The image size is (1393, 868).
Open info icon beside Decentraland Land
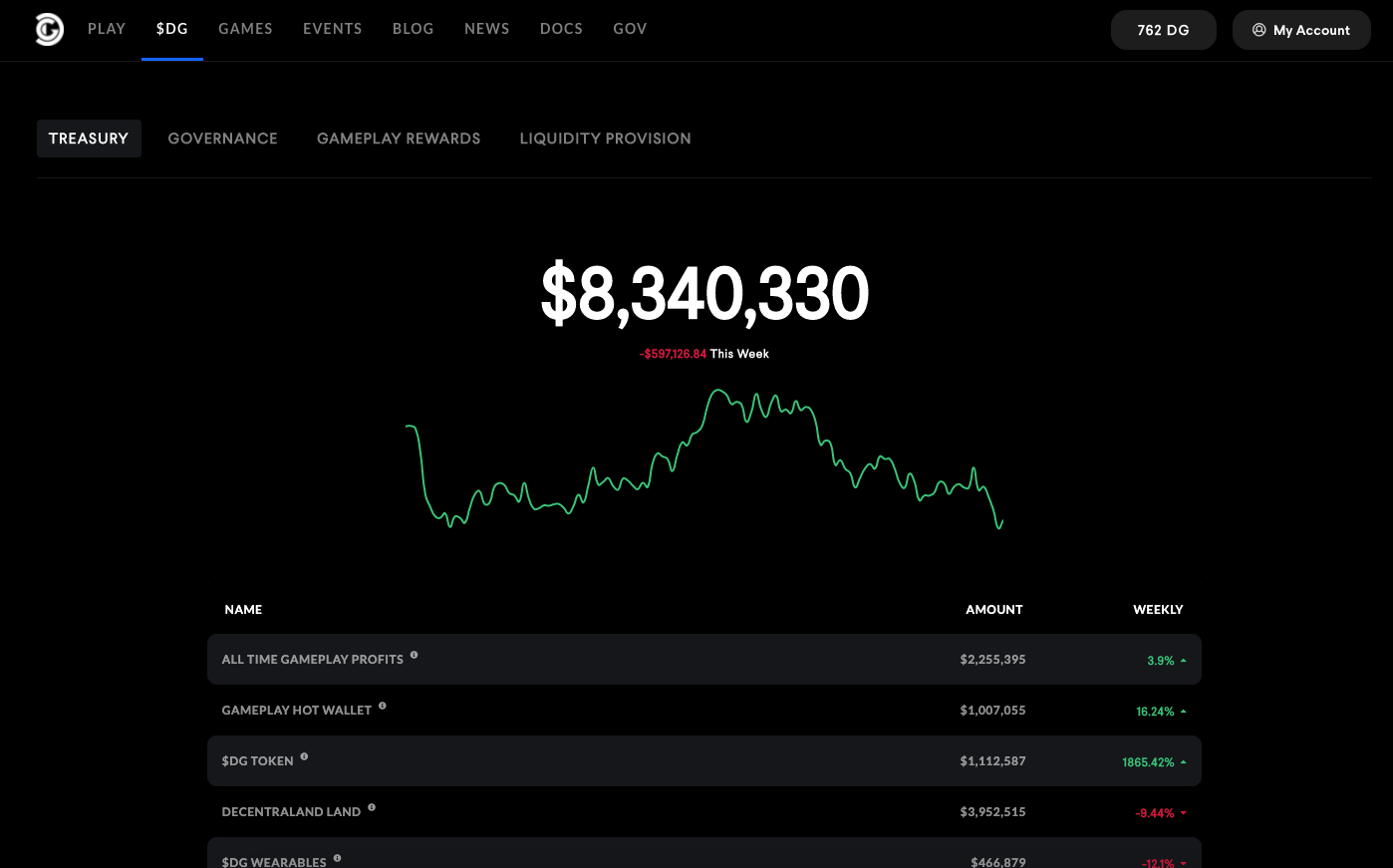tap(372, 807)
